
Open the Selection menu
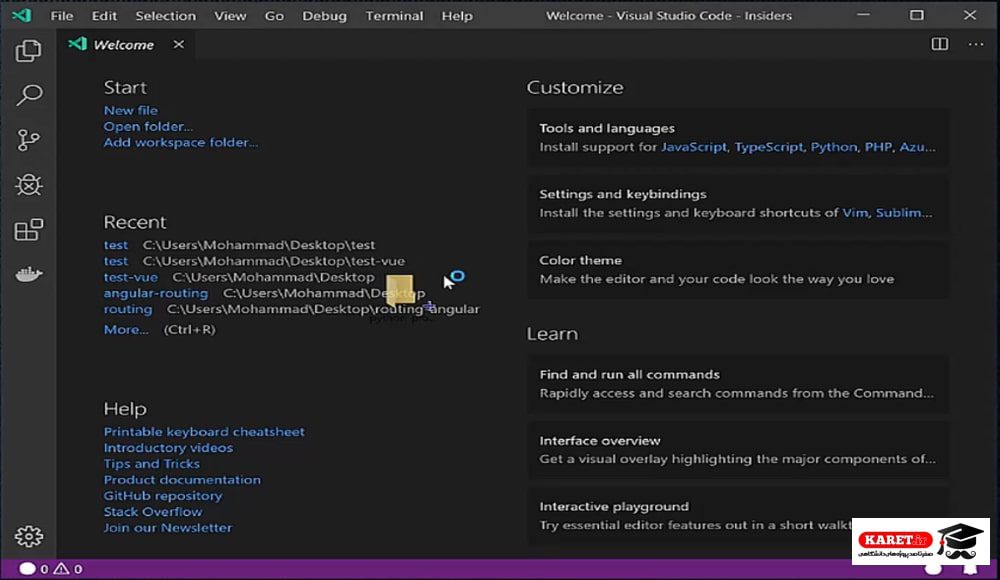pyautogui.click(x=166, y=16)
